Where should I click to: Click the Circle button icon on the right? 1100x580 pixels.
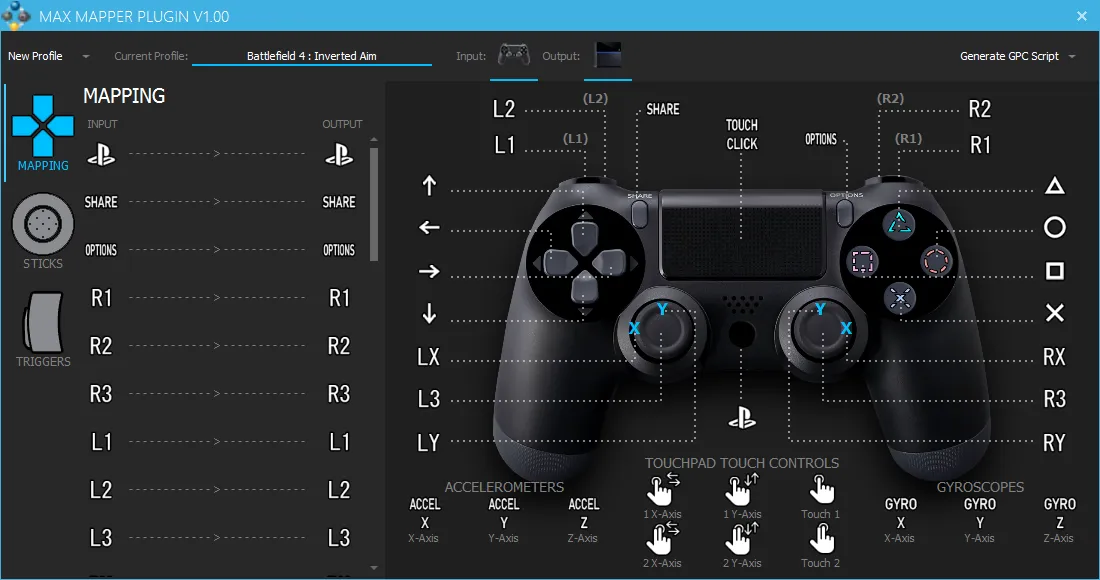tap(1054, 227)
